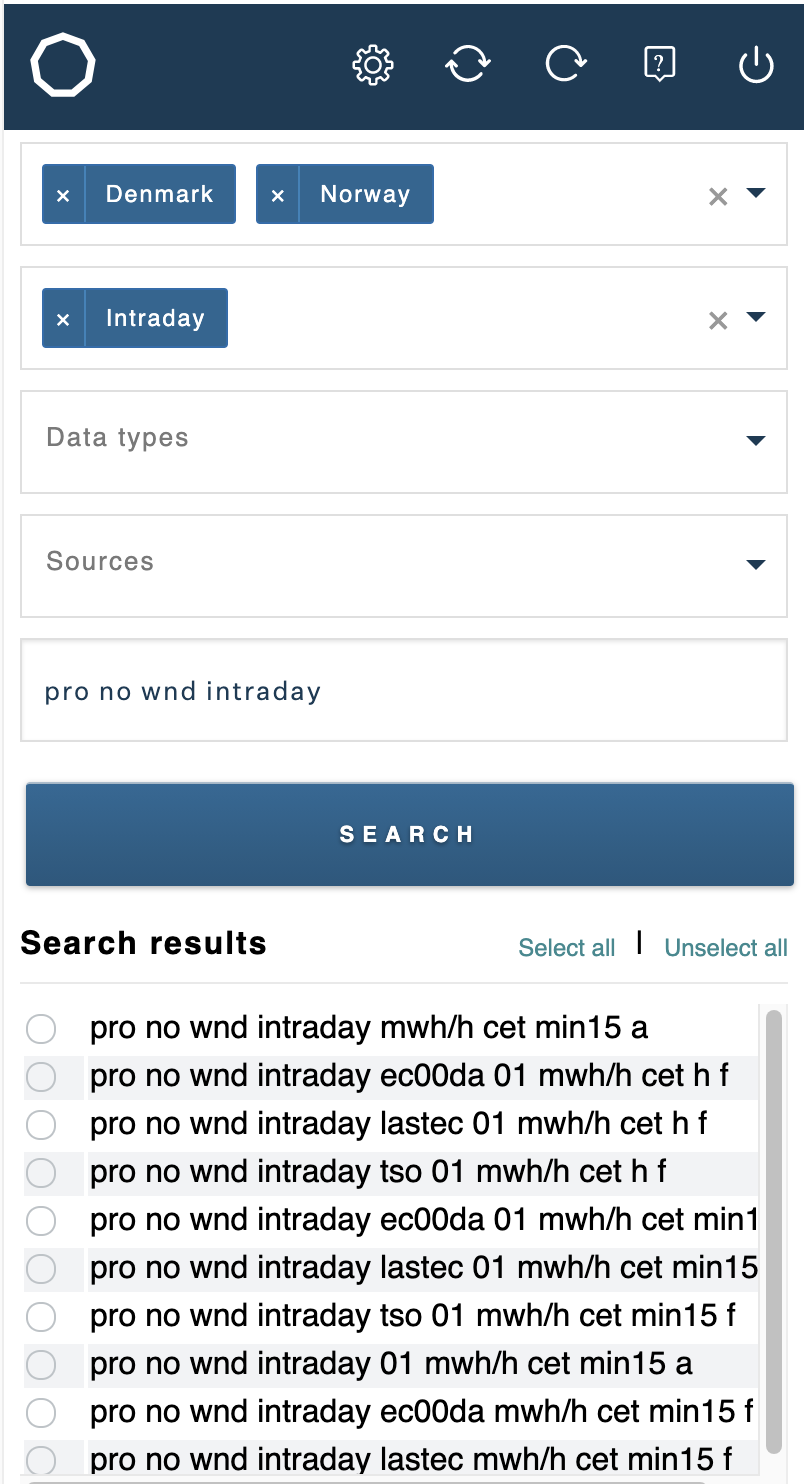Screen dimensions: 804x1484
Task: Remove the Intraday tag
Action: click(63, 318)
